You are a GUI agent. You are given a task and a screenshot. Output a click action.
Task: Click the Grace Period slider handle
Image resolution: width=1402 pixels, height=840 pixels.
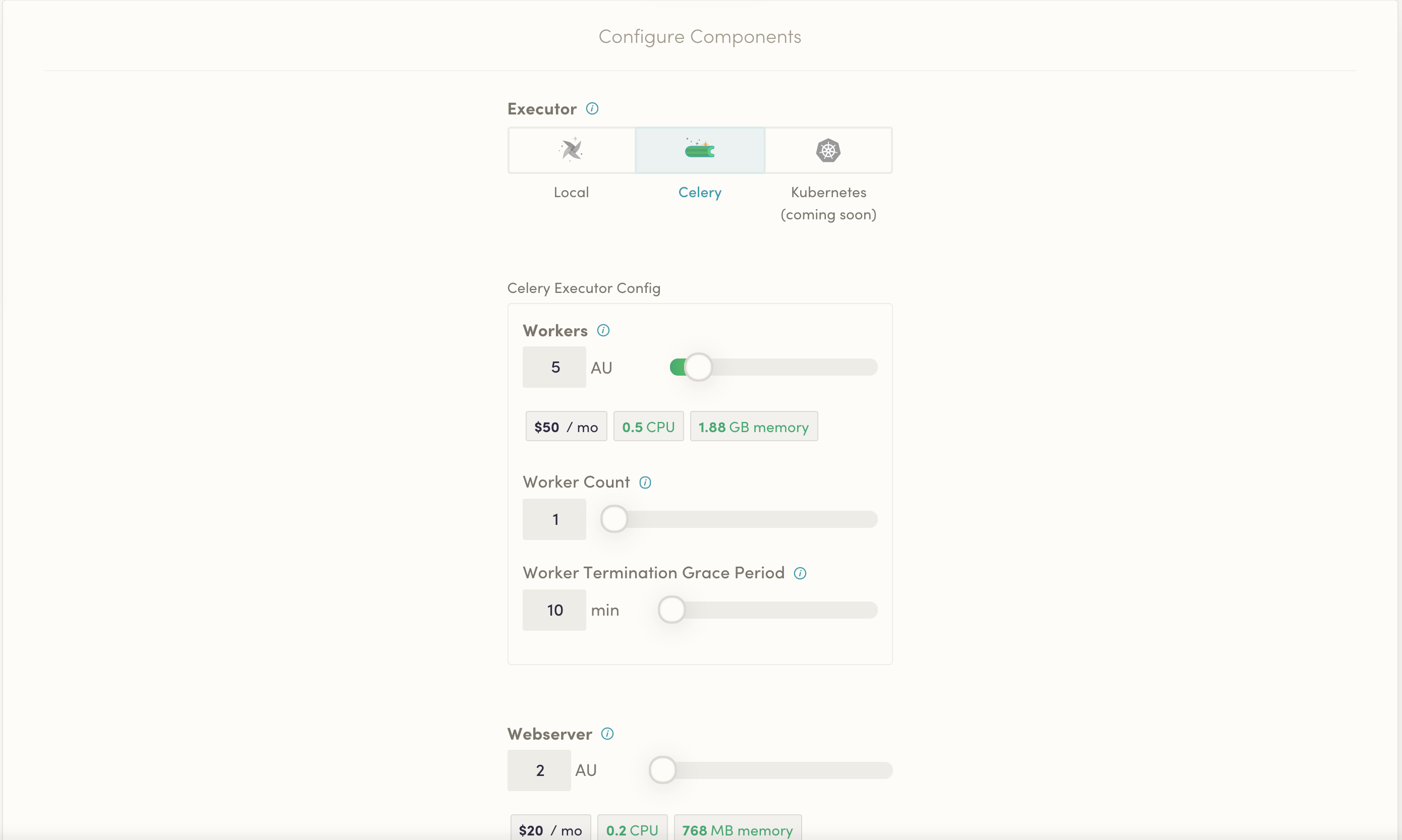(x=671, y=610)
